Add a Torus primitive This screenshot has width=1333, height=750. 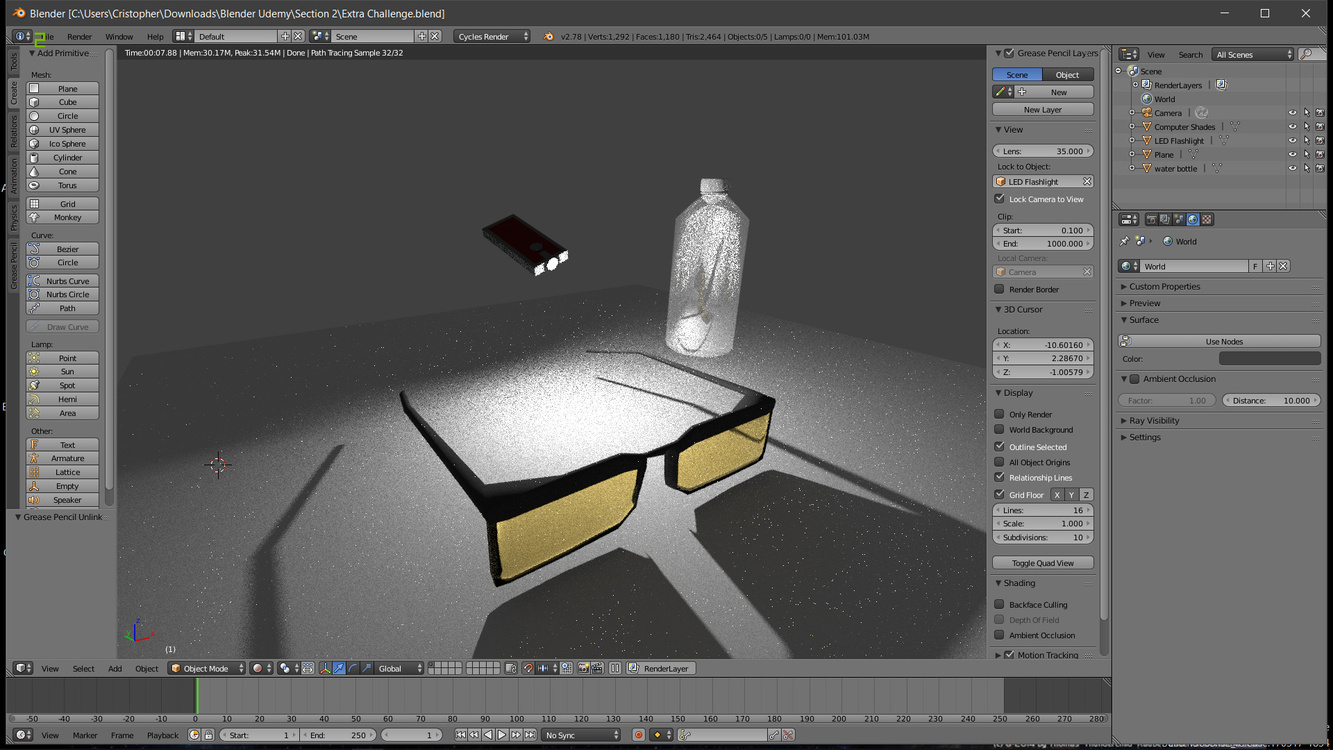67,186
